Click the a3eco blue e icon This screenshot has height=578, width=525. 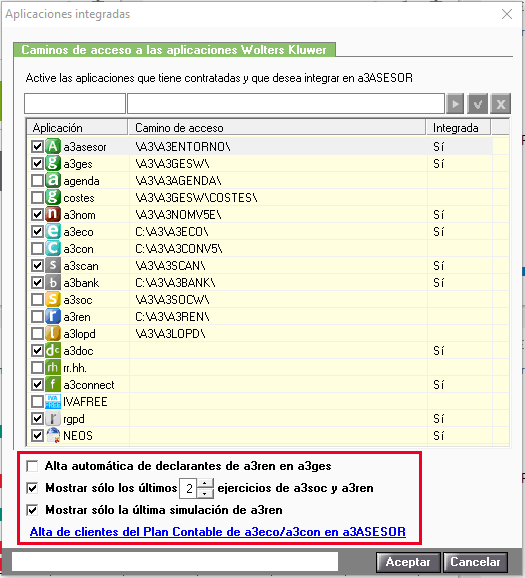tap(53, 231)
